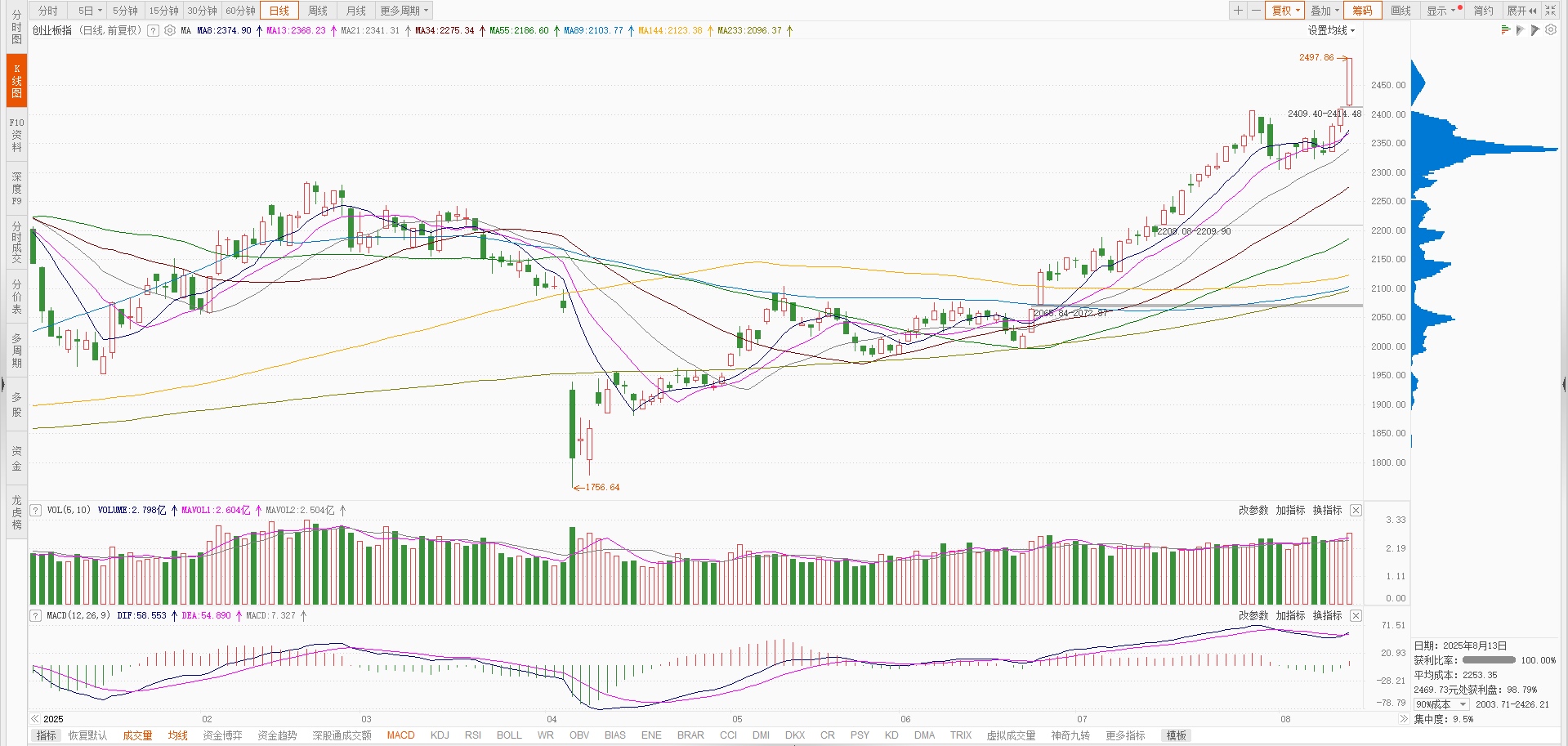
Task: Select the KDJ indicator tab
Action: pyautogui.click(x=440, y=735)
